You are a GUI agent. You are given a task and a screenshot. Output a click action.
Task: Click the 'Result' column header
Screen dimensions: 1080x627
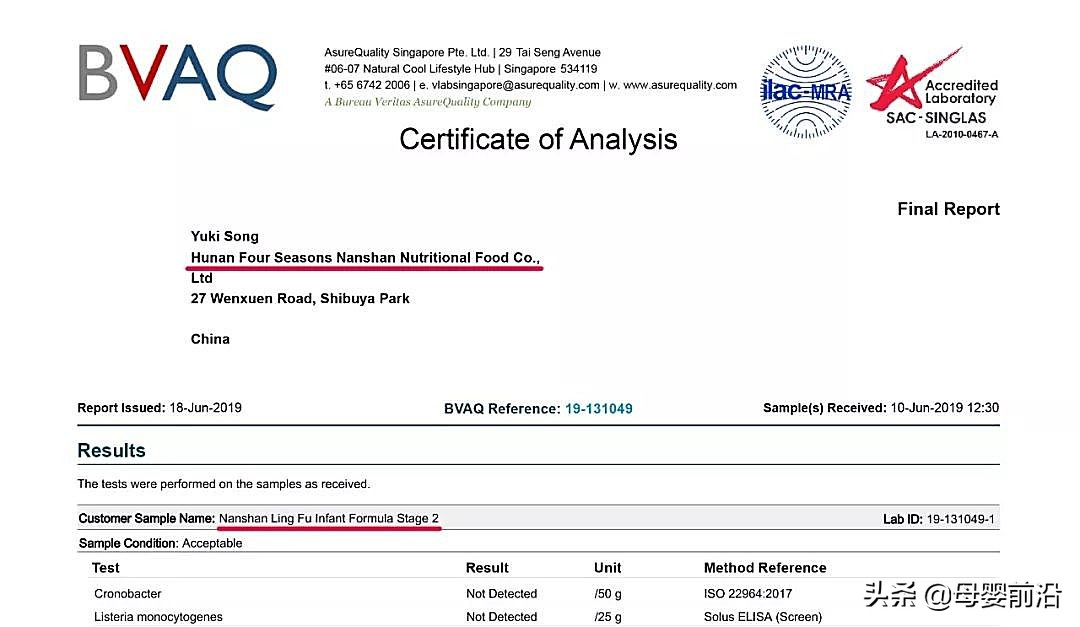point(487,568)
